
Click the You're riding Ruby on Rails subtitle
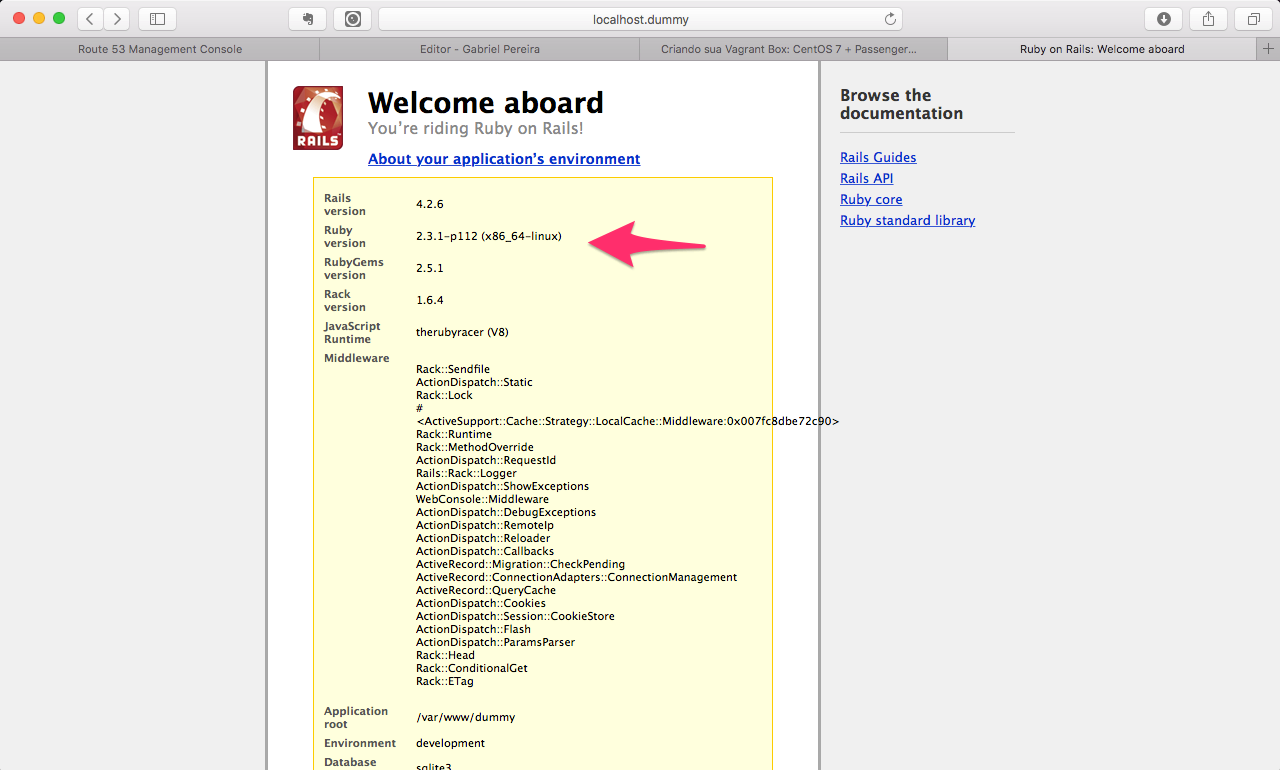(x=476, y=129)
